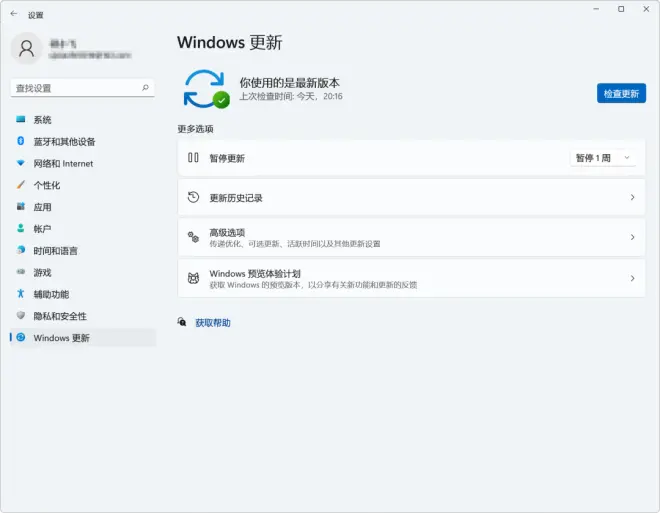Click the Windows 更新 sync icon in sidebar
660x513 pixels.
[x=21, y=337]
